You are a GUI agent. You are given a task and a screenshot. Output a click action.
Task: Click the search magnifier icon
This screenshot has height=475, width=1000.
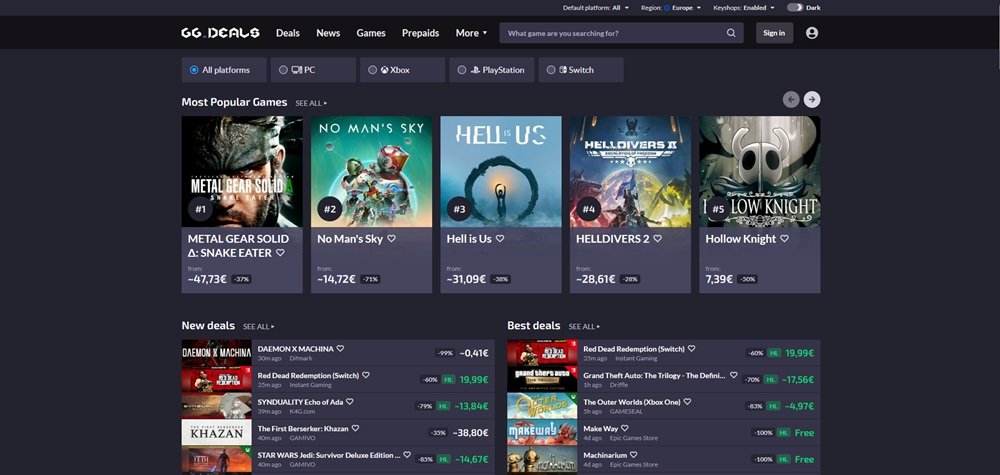pos(731,33)
